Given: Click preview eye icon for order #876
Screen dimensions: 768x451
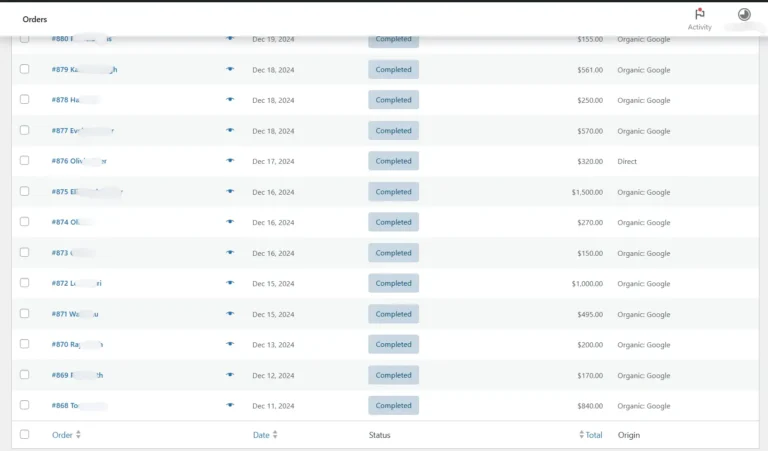Looking at the screenshot, I should [x=230, y=161].
